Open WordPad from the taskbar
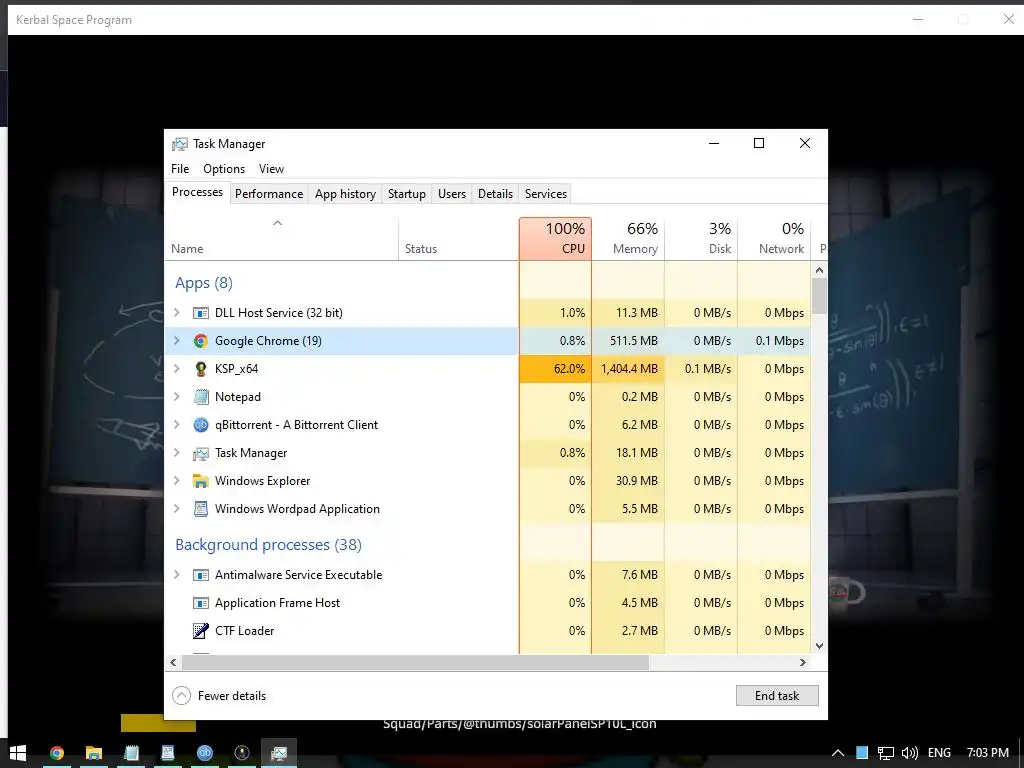The height and width of the screenshot is (768, 1024). pyautogui.click(x=168, y=753)
